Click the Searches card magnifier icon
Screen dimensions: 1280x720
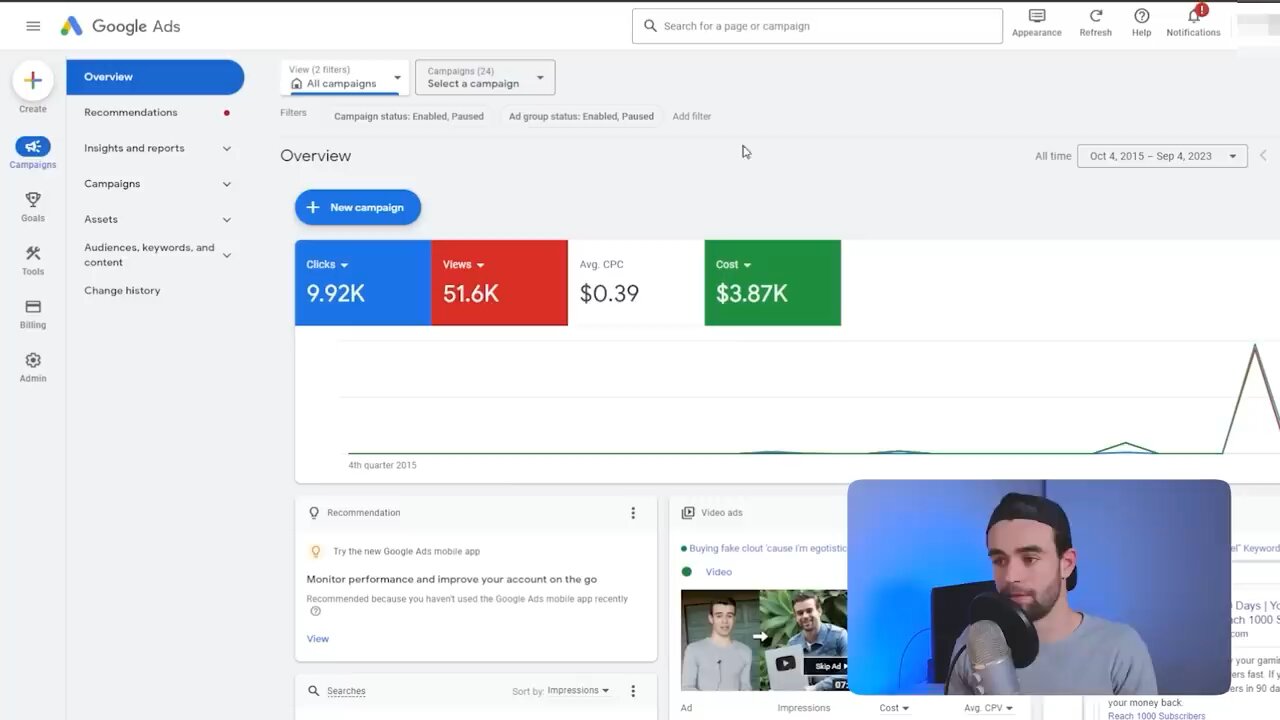[314, 691]
